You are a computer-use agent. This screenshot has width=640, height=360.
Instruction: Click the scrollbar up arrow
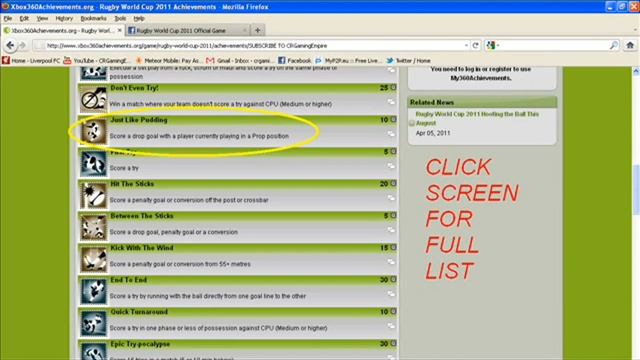pos(636,71)
